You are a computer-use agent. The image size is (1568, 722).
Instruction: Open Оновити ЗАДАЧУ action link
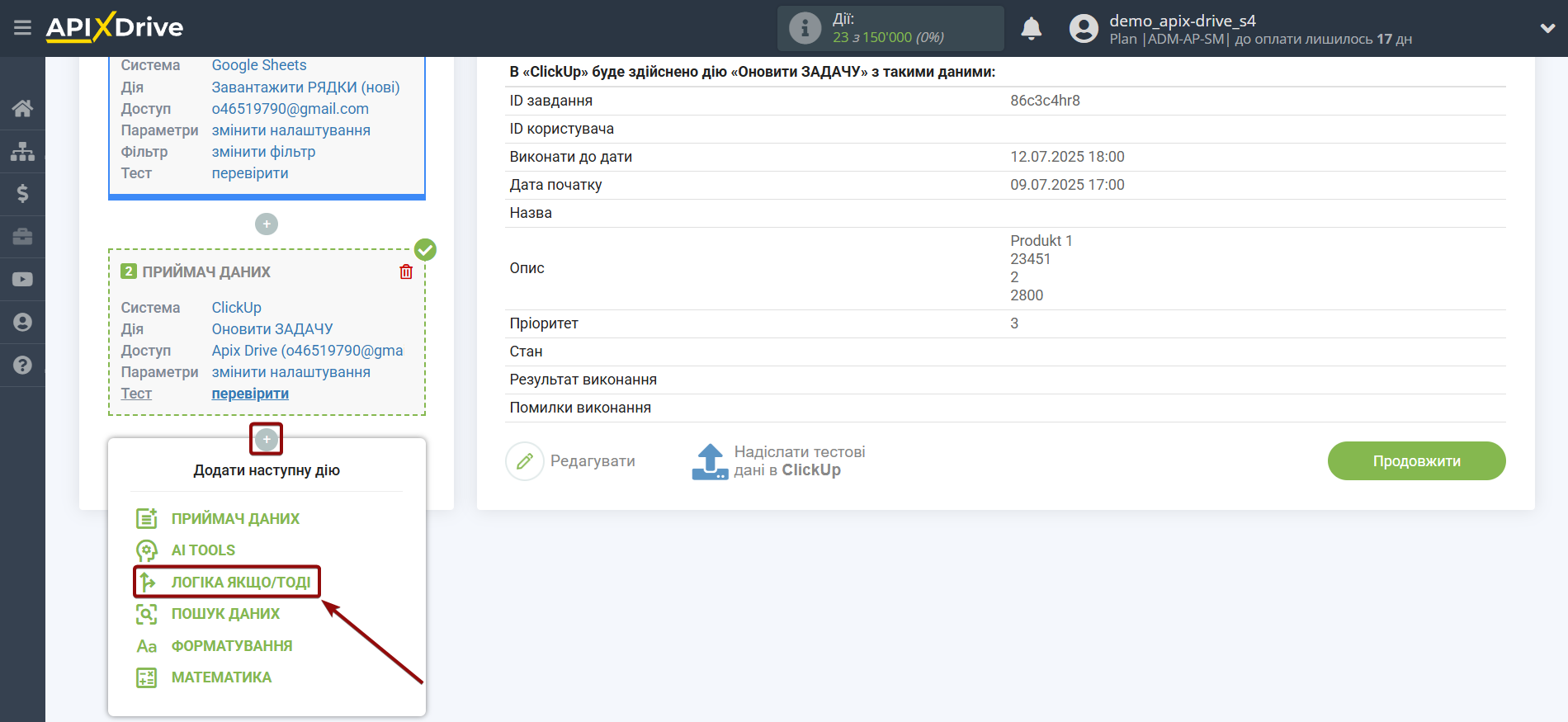tap(272, 329)
